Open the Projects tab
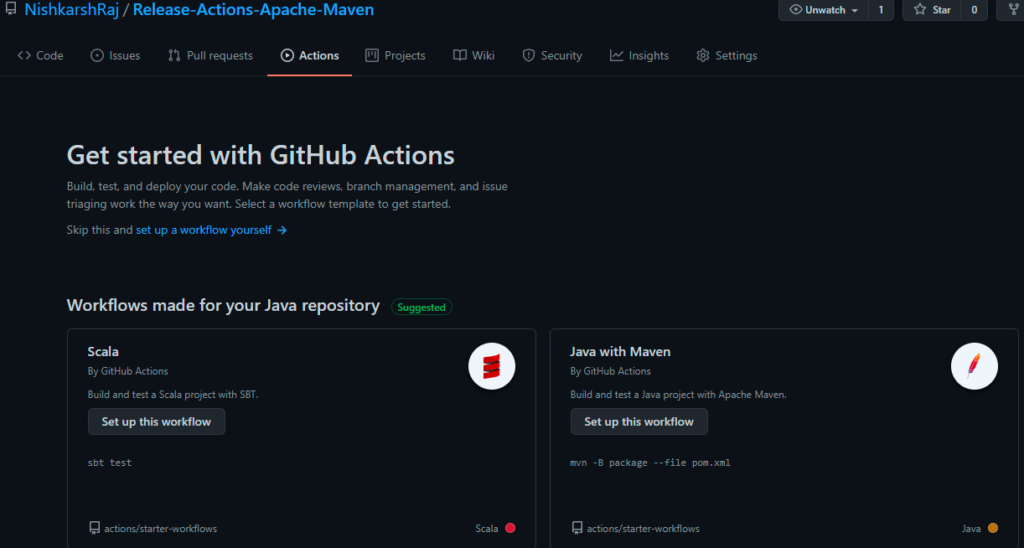1024x548 pixels. pos(395,56)
